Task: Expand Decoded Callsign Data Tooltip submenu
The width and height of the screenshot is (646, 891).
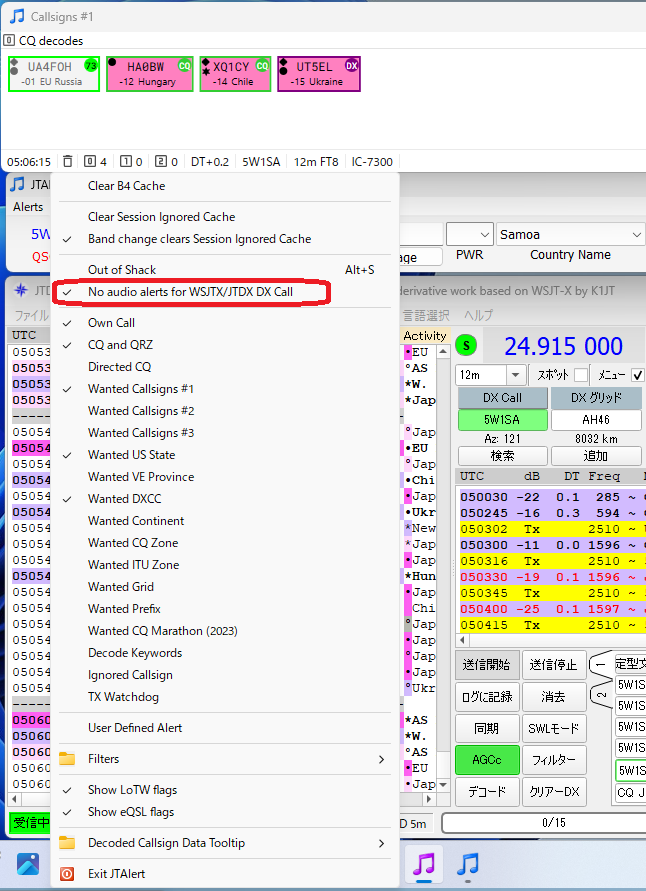Action: (x=225, y=843)
